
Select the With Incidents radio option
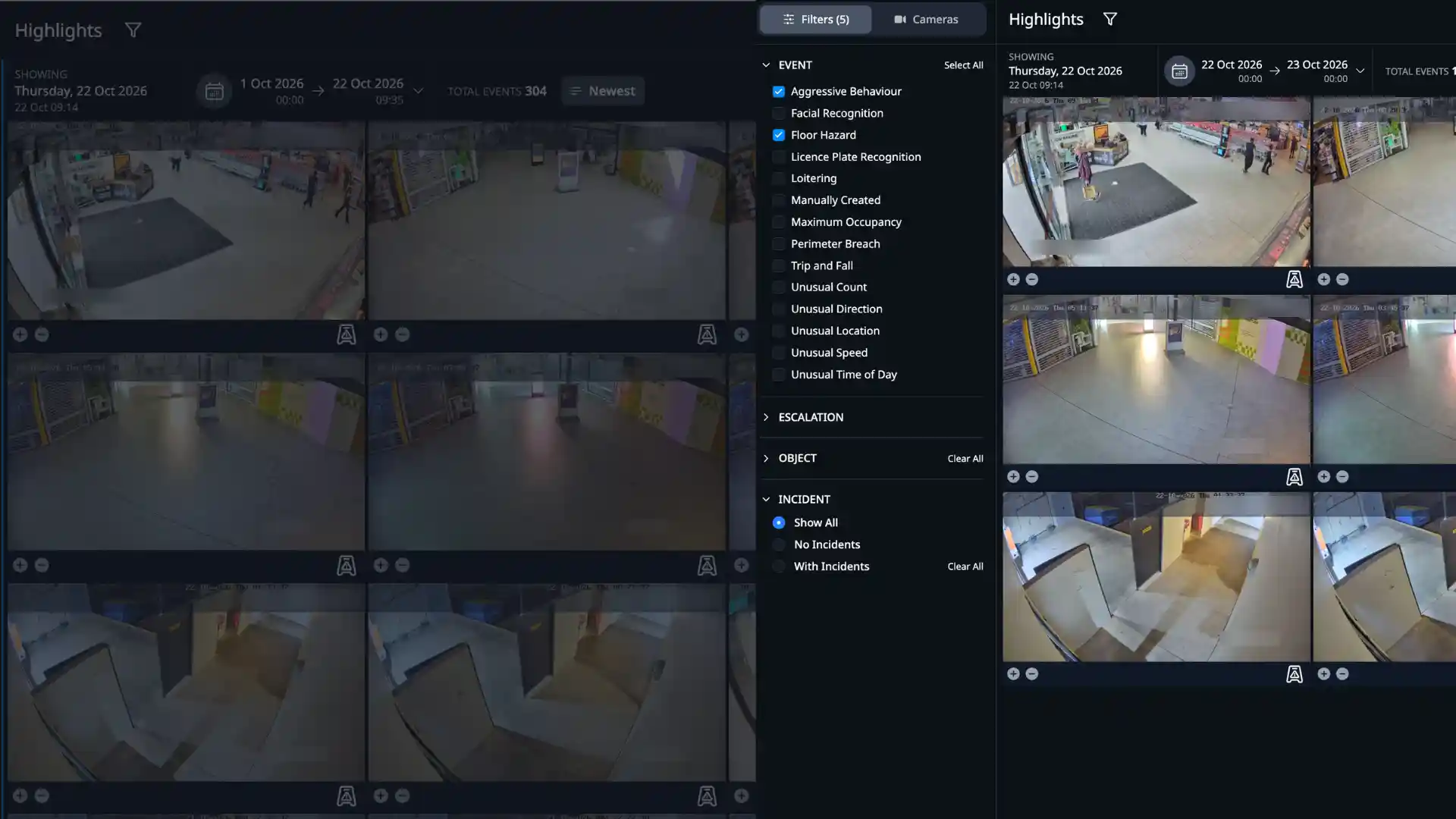coord(778,566)
